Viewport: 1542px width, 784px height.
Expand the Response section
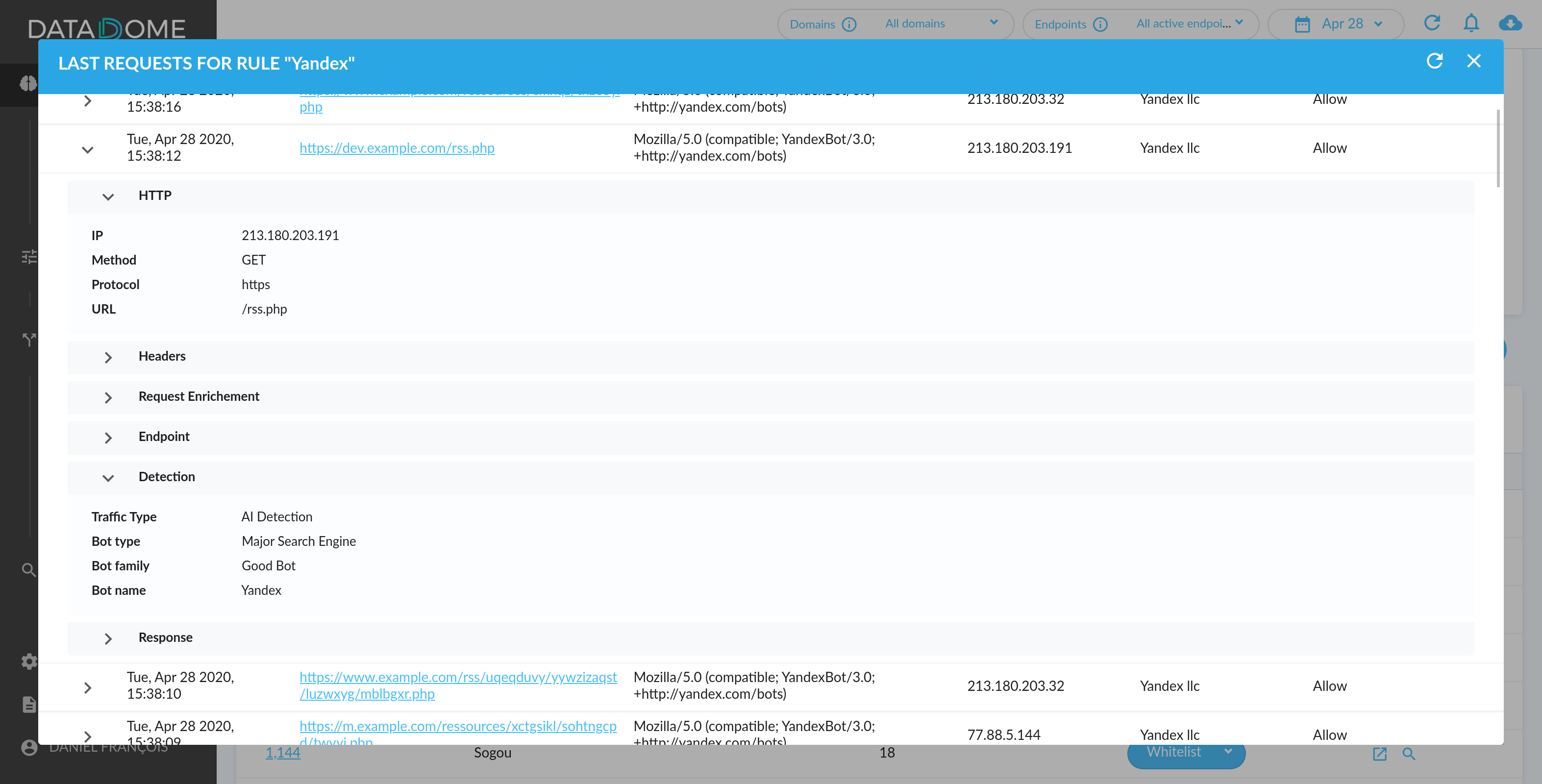click(x=108, y=638)
